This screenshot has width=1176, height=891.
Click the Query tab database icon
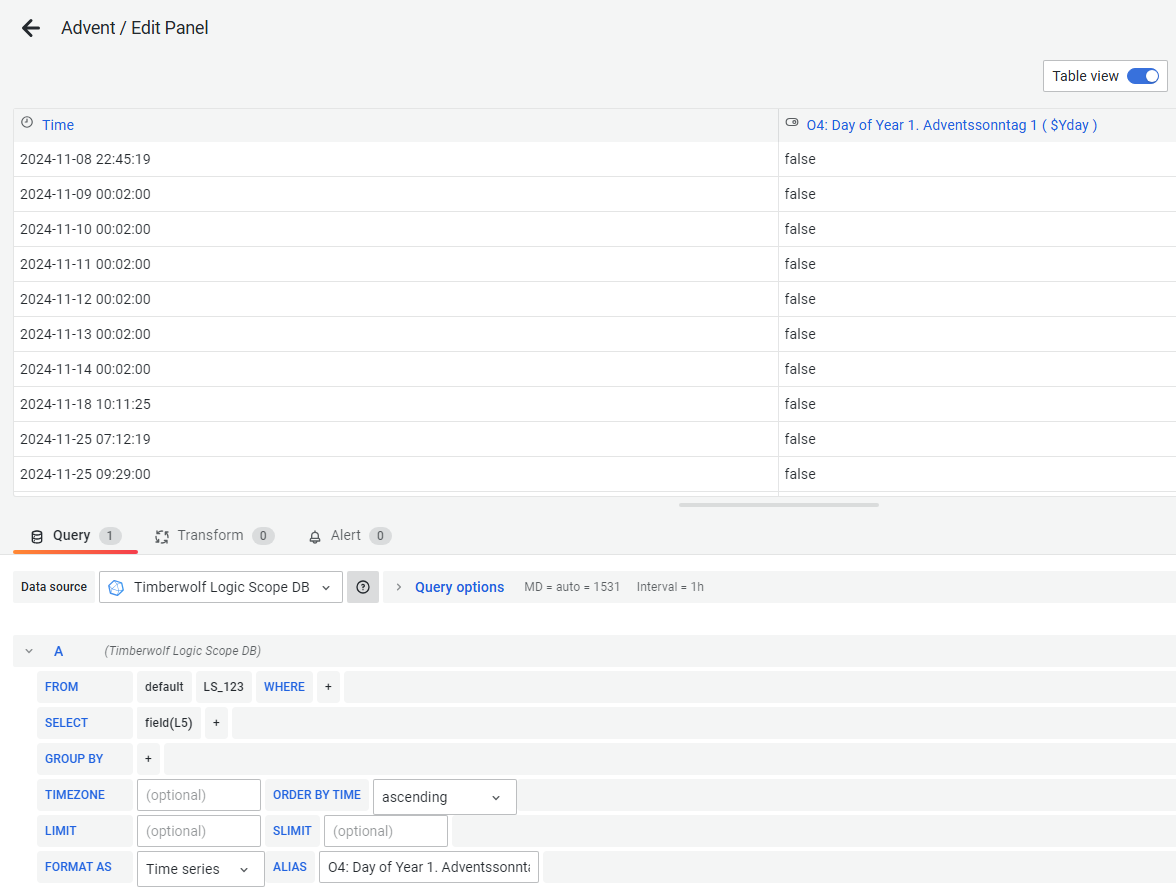(x=37, y=536)
